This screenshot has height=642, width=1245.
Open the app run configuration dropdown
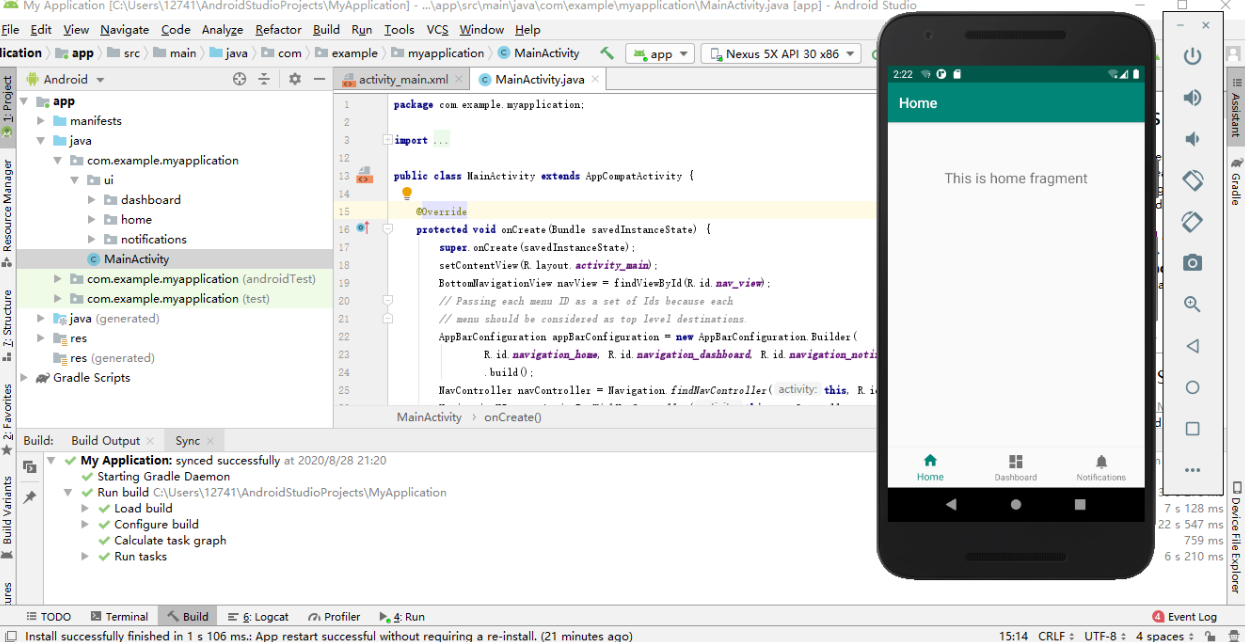coord(661,54)
